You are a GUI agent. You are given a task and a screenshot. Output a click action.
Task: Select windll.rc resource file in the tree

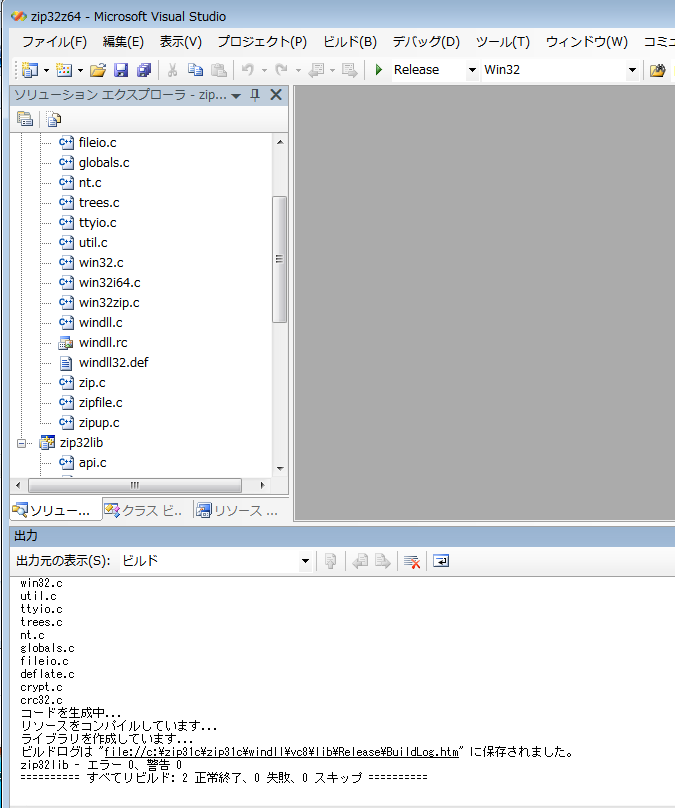click(x=103, y=343)
